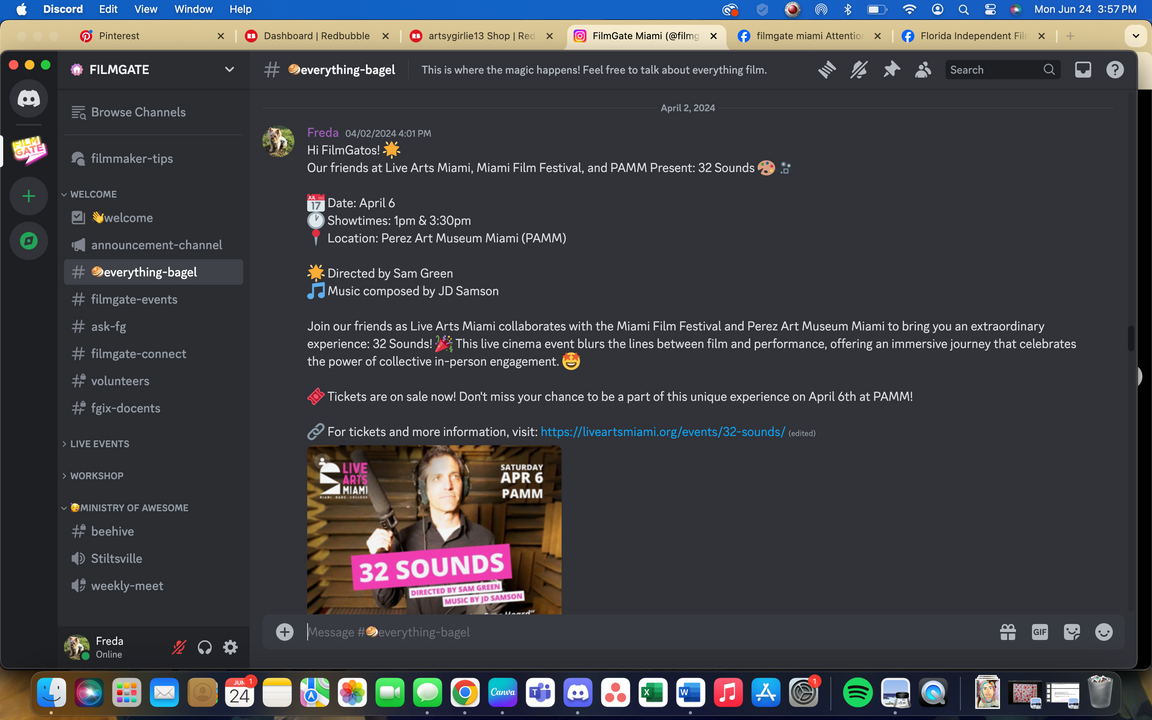Screen dimensions: 1152x720
Task: Toggle headphones deafen in user panel
Action: coord(205,647)
